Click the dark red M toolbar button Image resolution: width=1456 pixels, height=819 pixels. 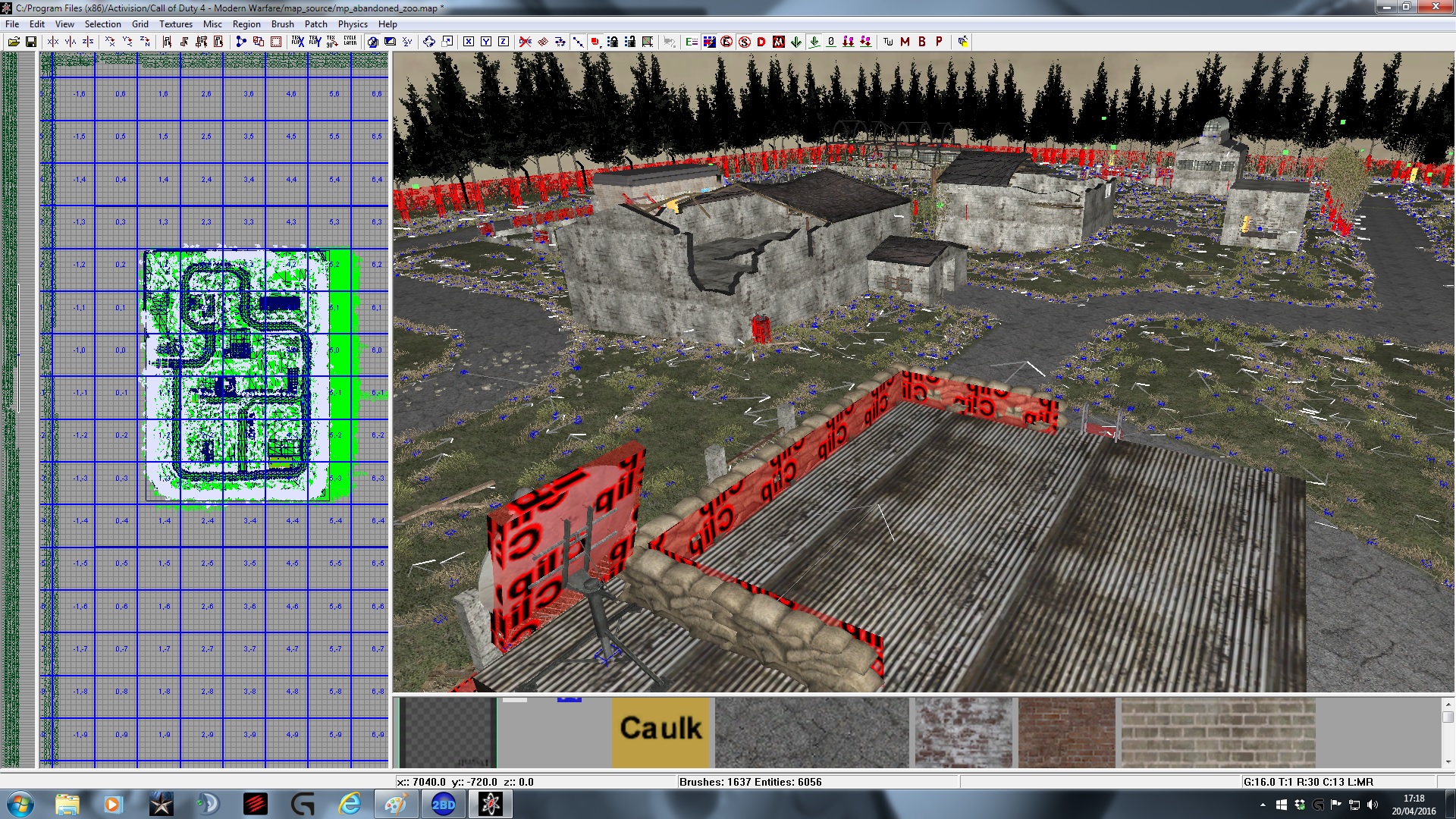905,42
